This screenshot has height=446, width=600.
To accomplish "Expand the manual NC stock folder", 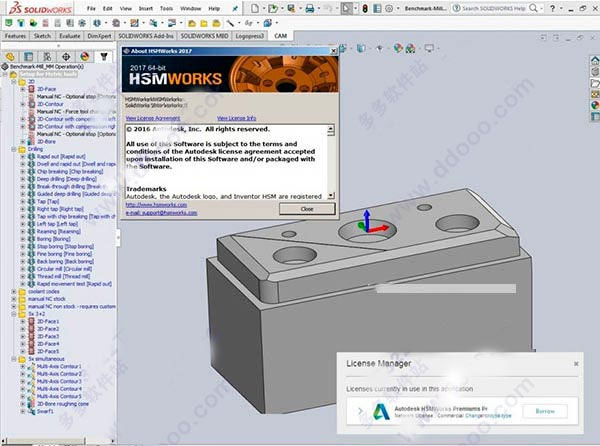I will [14, 299].
